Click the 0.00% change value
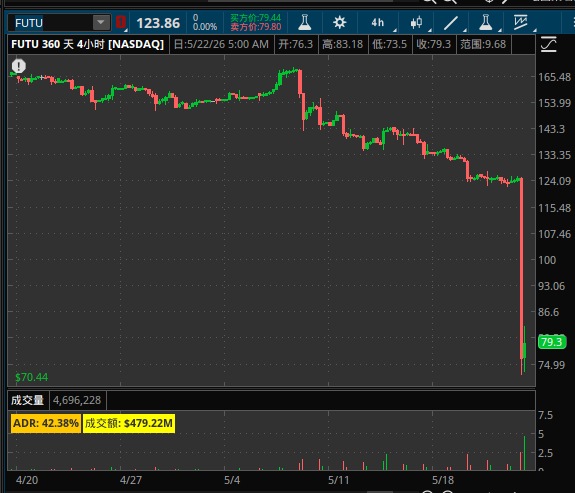Image resolution: width=575 pixels, height=493 pixels. (205, 27)
